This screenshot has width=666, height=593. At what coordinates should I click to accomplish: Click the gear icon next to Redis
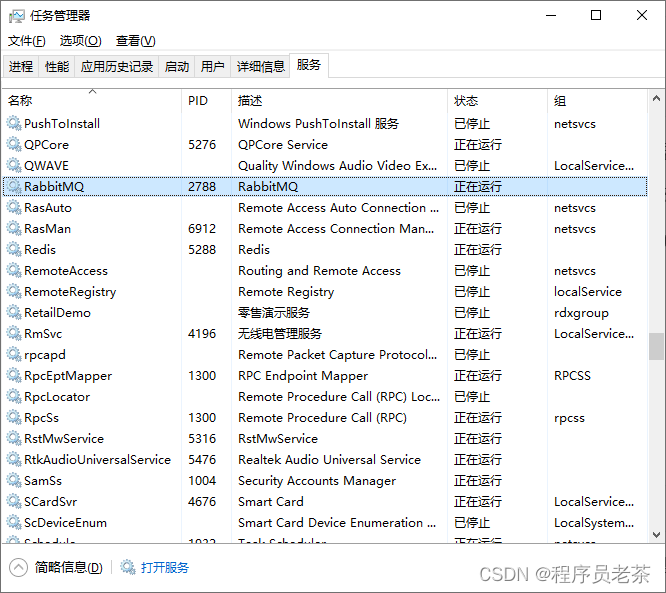click(14, 249)
